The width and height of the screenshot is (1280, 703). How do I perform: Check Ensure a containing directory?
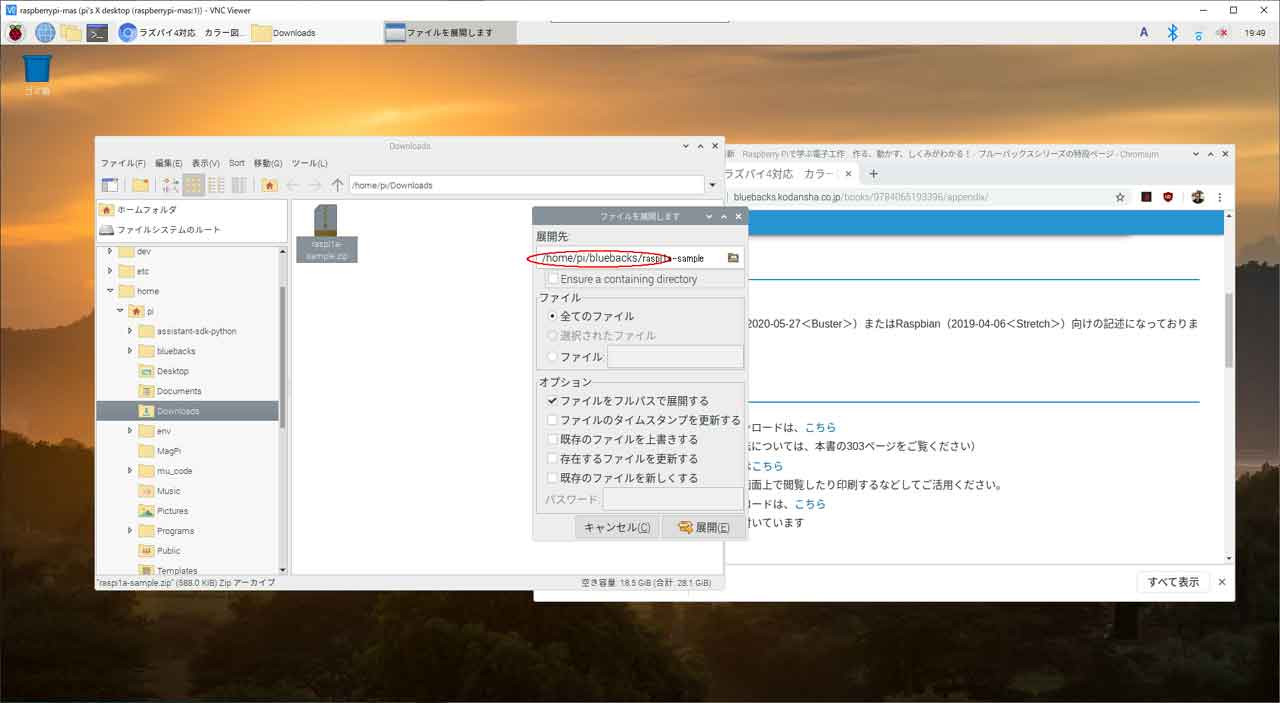[553, 279]
